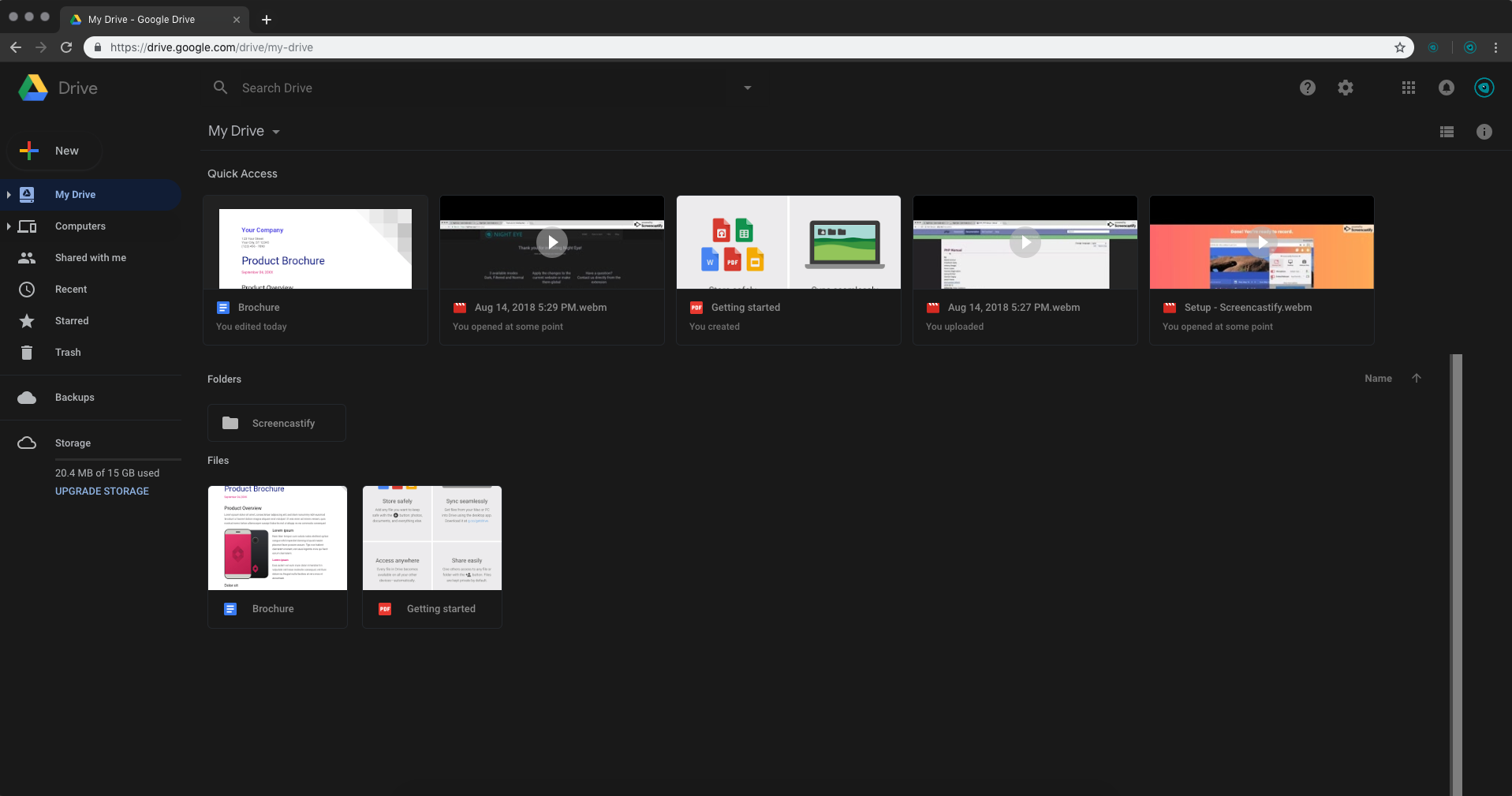Reverse sort direction with the arrow icon
The height and width of the screenshot is (796, 1512).
click(x=1417, y=379)
